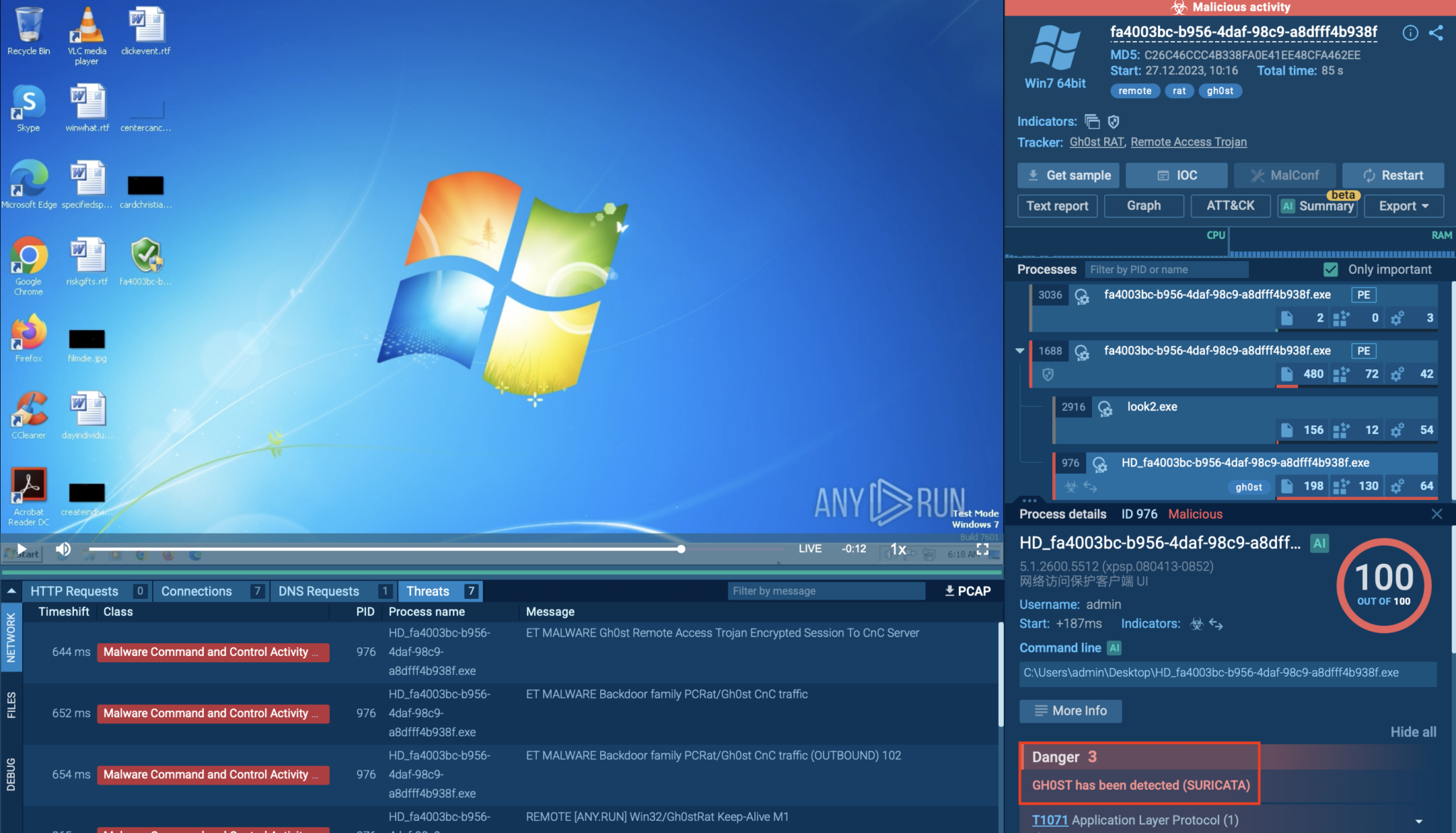Open the DNS Requests tab
1456x833 pixels.
318,591
